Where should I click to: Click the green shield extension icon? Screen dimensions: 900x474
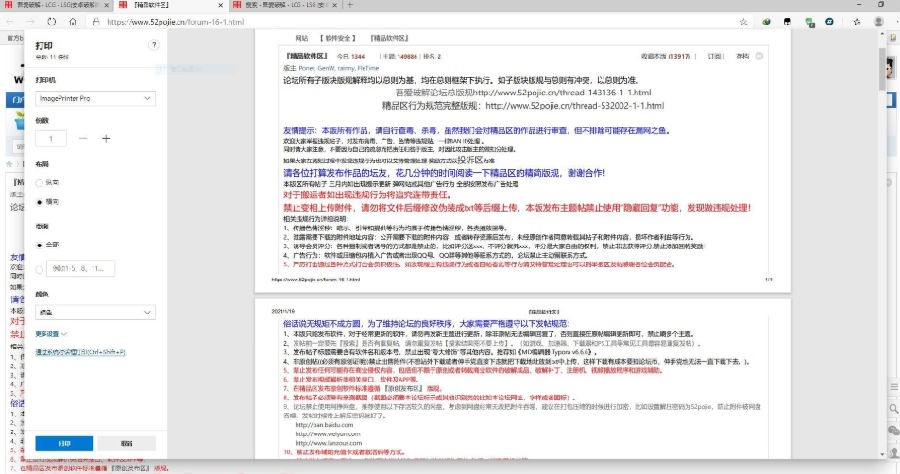[x=809, y=22]
